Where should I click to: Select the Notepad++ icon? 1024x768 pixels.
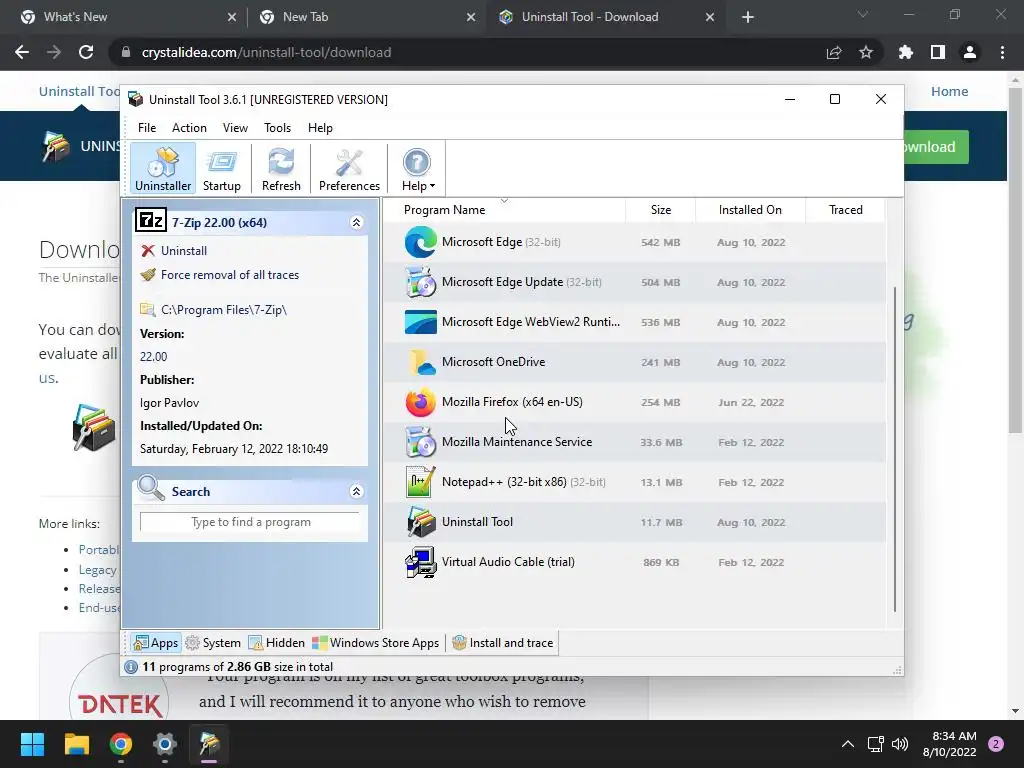(421, 482)
